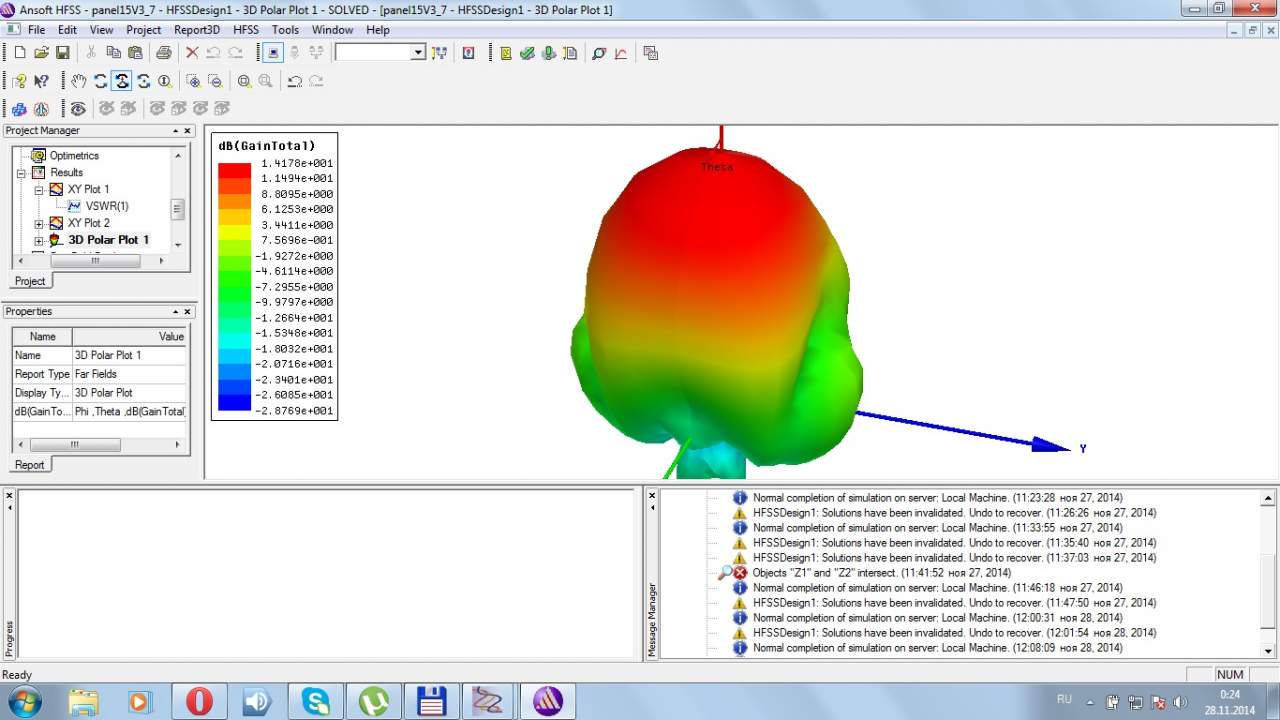The width and height of the screenshot is (1280, 720).
Task: Click the validate design checkmark icon
Action: [x=527, y=53]
